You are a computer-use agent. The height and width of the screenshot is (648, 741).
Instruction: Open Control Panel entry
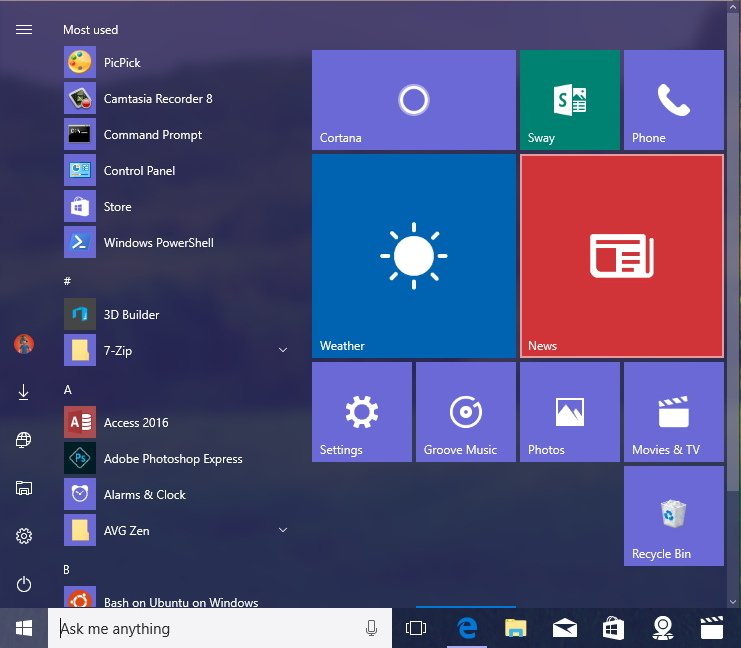pos(177,170)
